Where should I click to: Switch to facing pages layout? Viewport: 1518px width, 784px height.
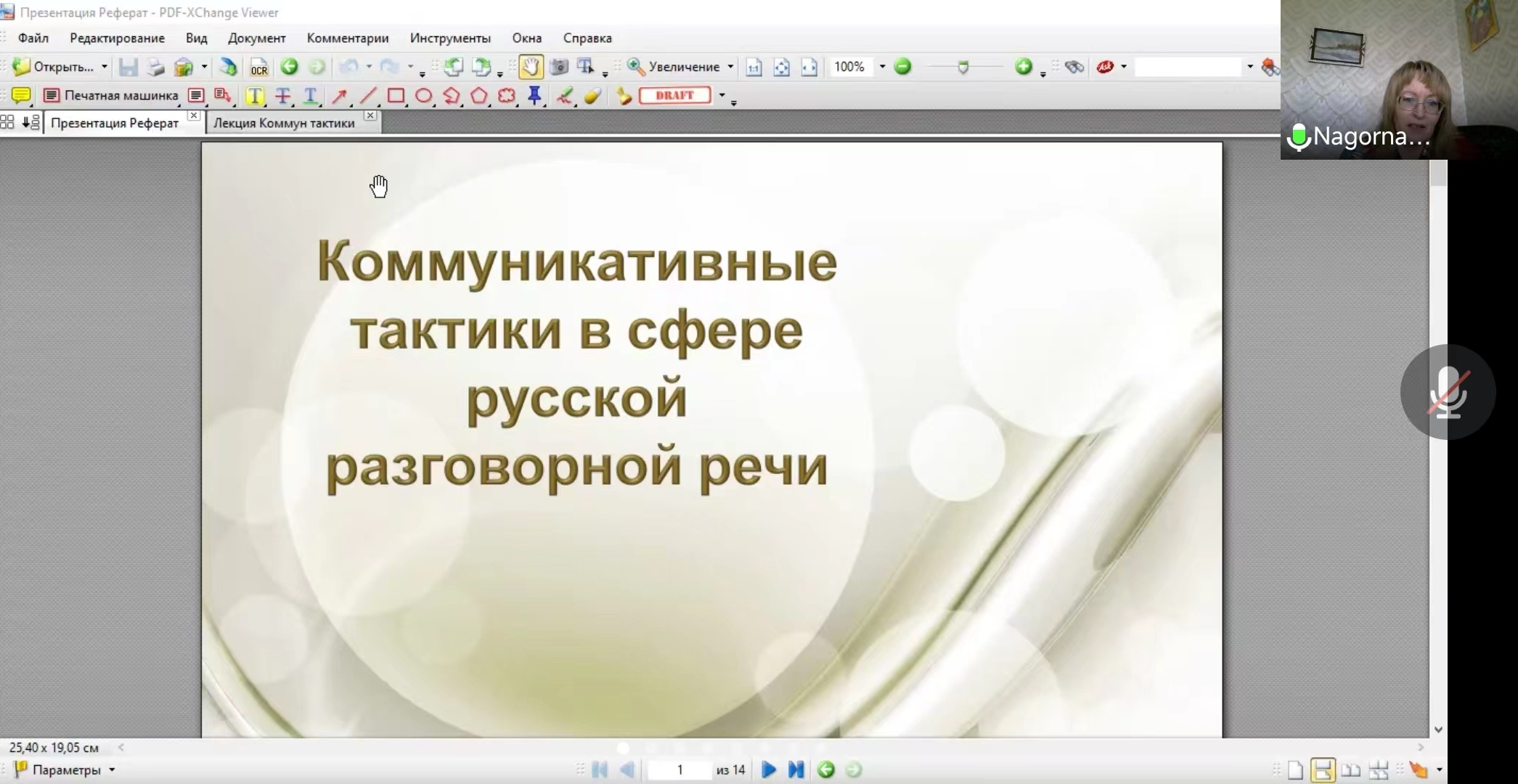point(1350,770)
